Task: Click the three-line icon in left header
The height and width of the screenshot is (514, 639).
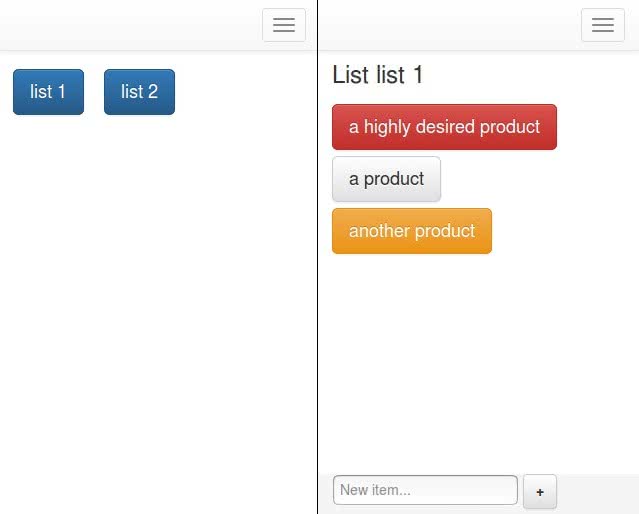Action: 284,25
